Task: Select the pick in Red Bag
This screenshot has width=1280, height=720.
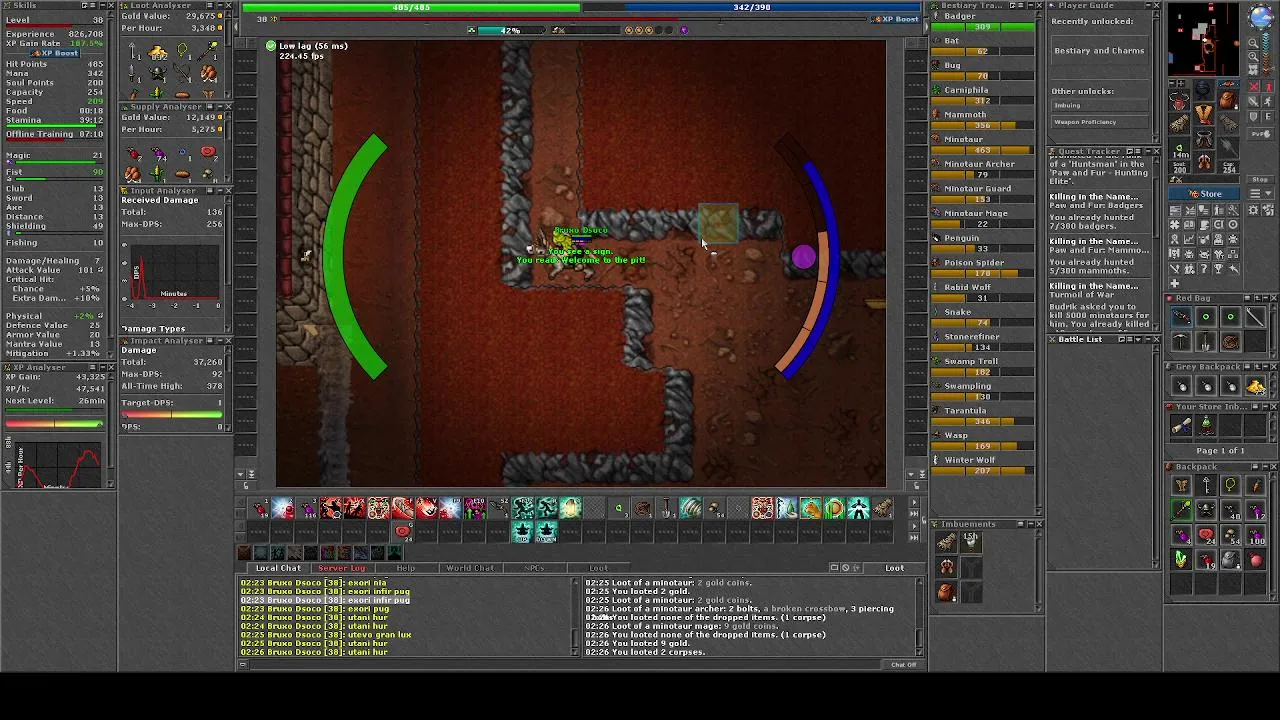Action: pos(1179,342)
